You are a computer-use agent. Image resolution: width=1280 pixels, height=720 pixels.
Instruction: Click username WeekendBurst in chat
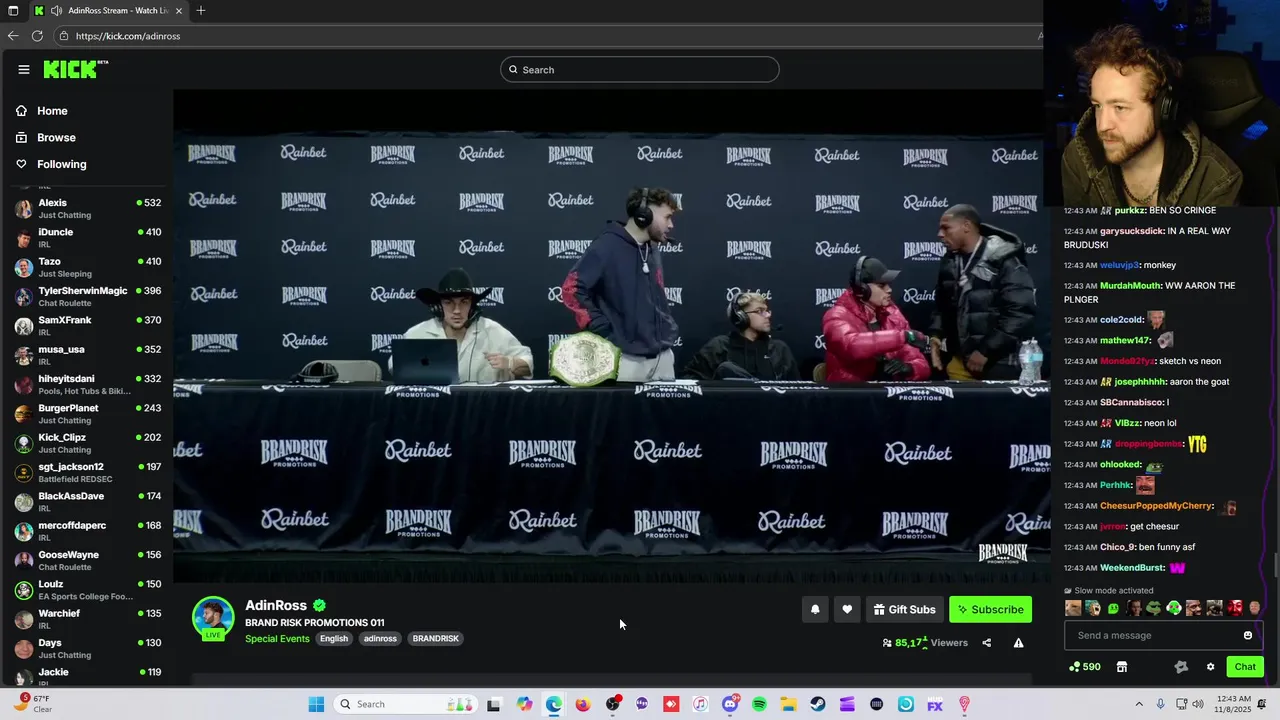click(x=1132, y=568)
